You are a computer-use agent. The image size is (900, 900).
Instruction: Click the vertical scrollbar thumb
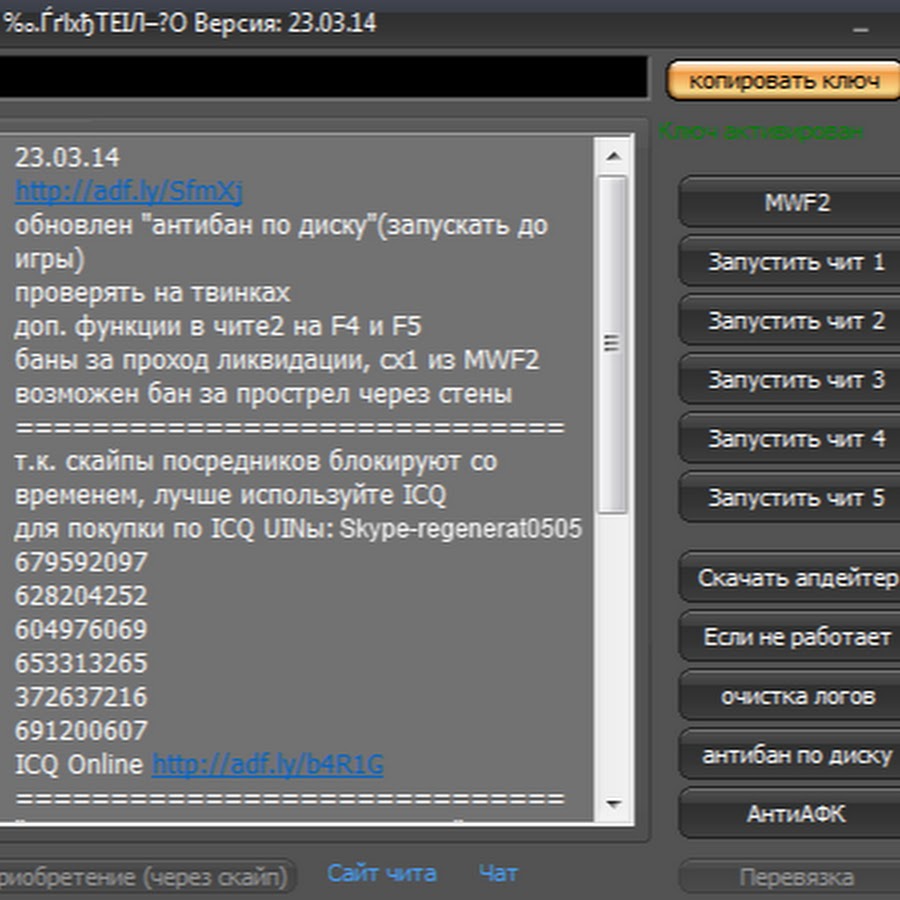[x=612, y=343]
